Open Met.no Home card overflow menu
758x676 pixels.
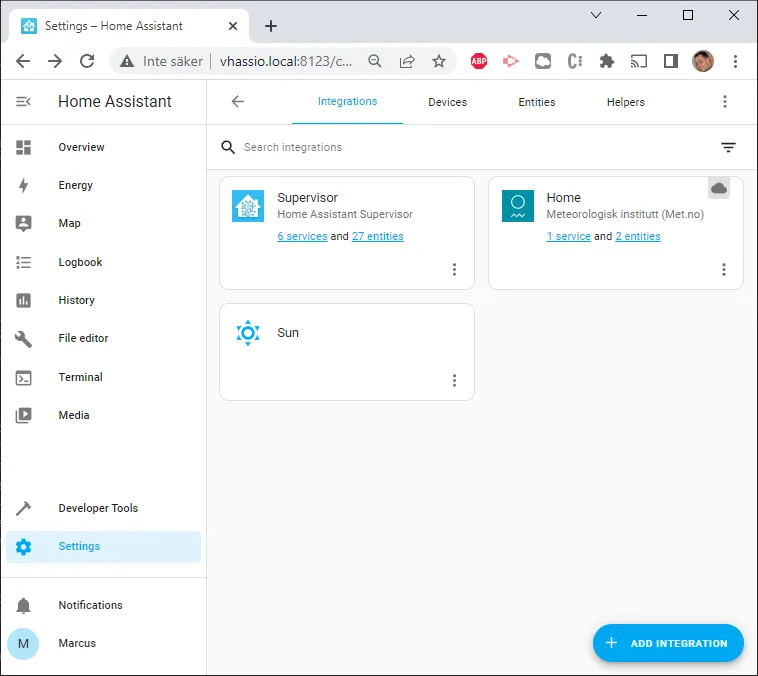click(724, 269)
